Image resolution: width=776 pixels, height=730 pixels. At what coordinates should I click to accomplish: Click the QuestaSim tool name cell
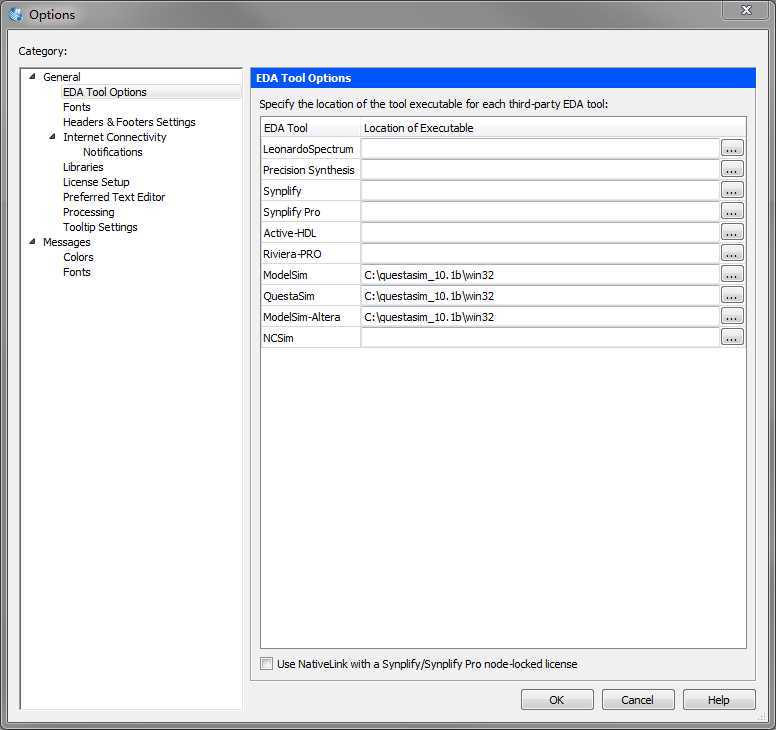[x=310, y=295]
